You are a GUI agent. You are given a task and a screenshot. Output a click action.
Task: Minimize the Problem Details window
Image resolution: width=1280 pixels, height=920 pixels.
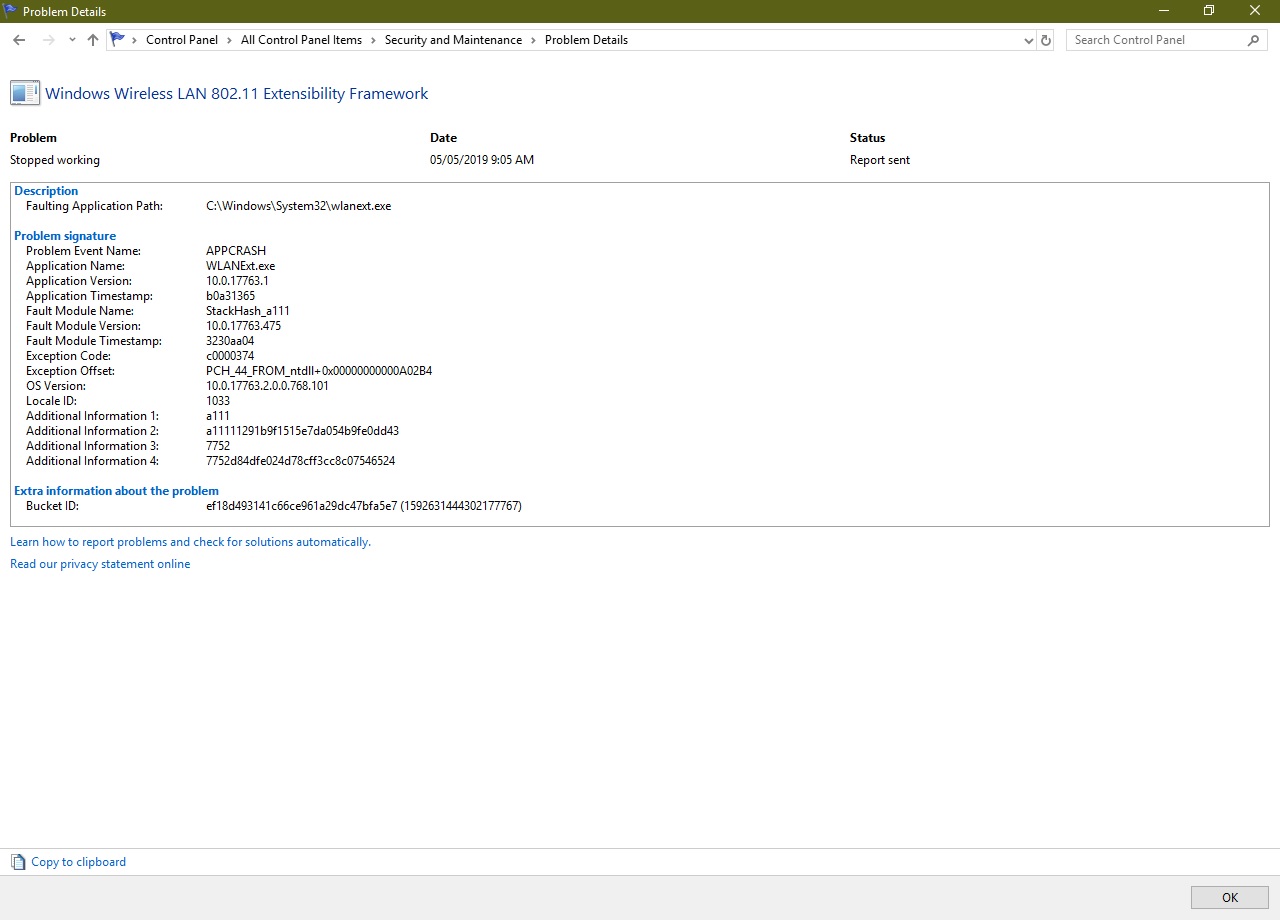pyautogui.click(x=1163, y=11)
